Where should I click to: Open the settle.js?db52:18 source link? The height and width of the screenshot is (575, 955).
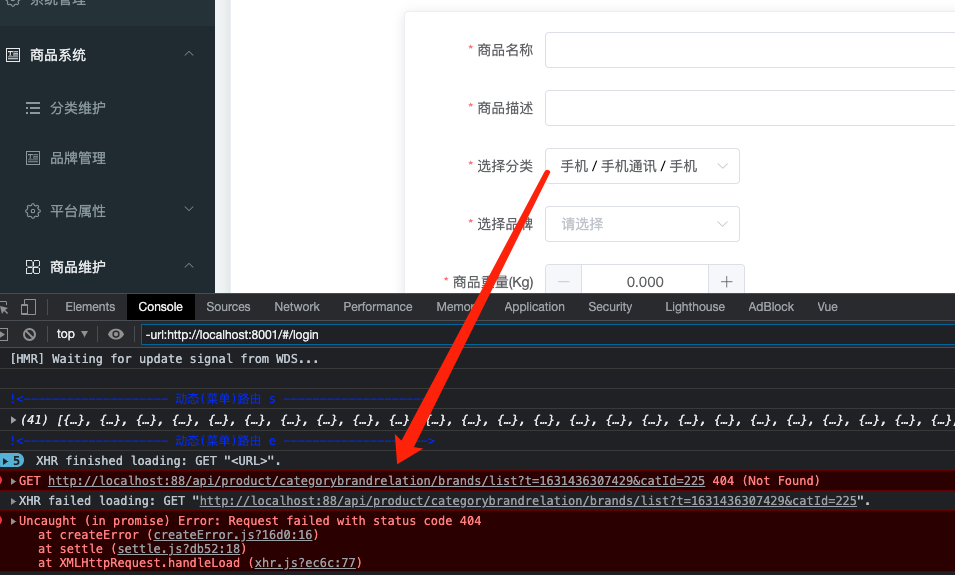click(x=179, y=549)
